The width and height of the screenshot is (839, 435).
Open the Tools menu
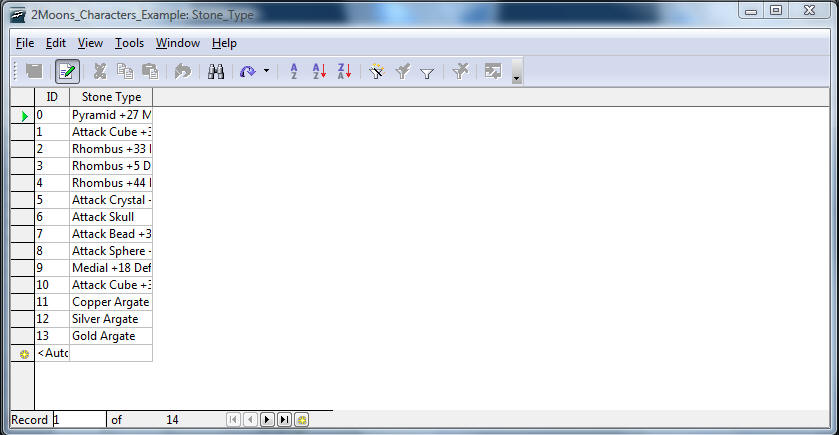[x=129, y=43]
